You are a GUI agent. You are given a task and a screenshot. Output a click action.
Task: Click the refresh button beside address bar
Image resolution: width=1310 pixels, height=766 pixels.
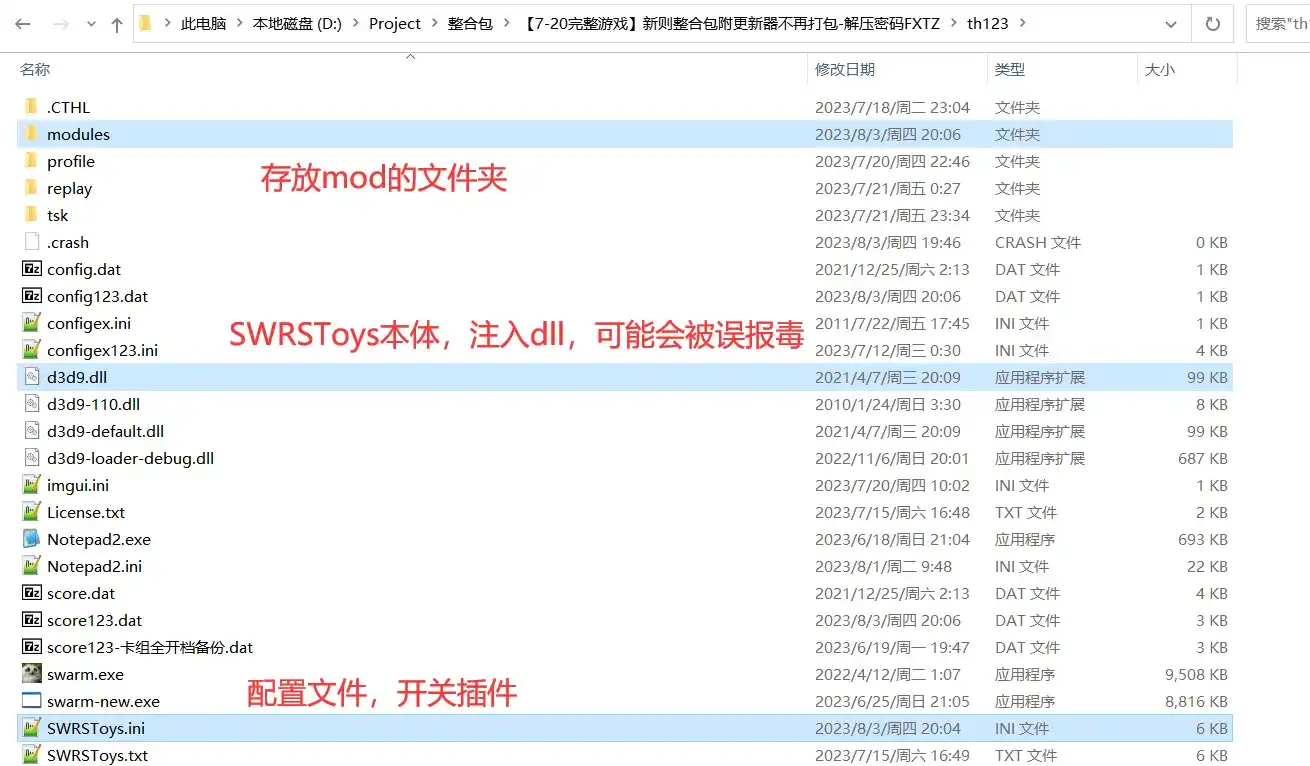1213,24
